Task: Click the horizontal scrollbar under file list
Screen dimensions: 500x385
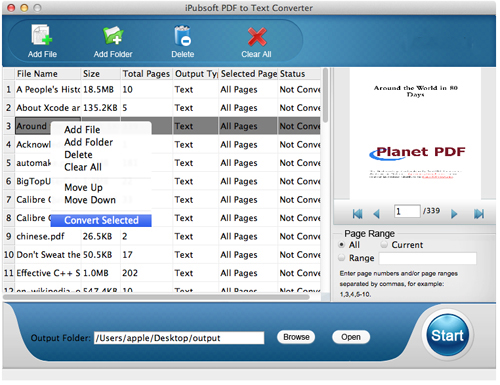Action: 157,297
